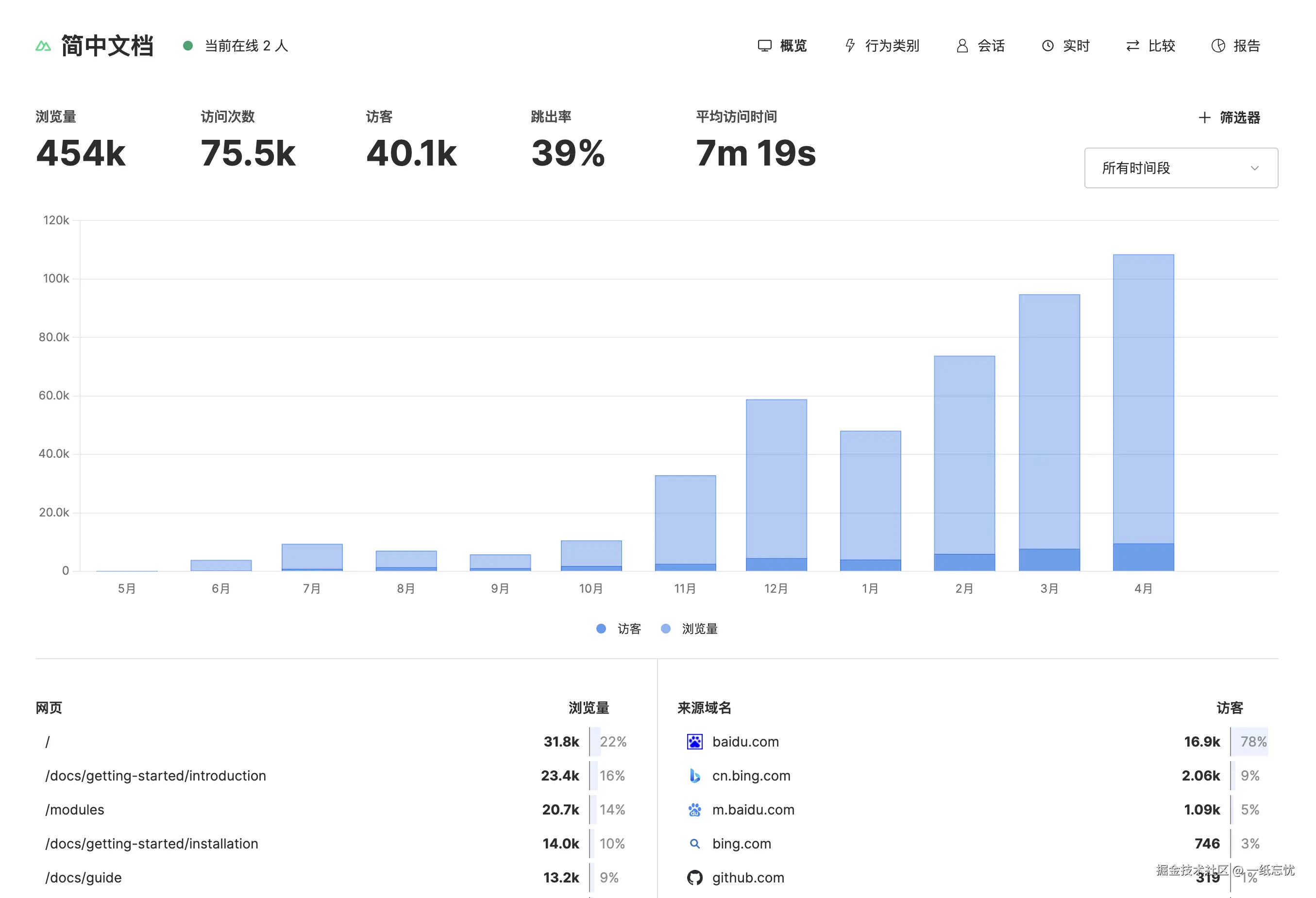This screenshot has width=1316, height=898.
Task: Click the clock icon for 实时
Action: pyautogui.click(x=1047, y=46)
